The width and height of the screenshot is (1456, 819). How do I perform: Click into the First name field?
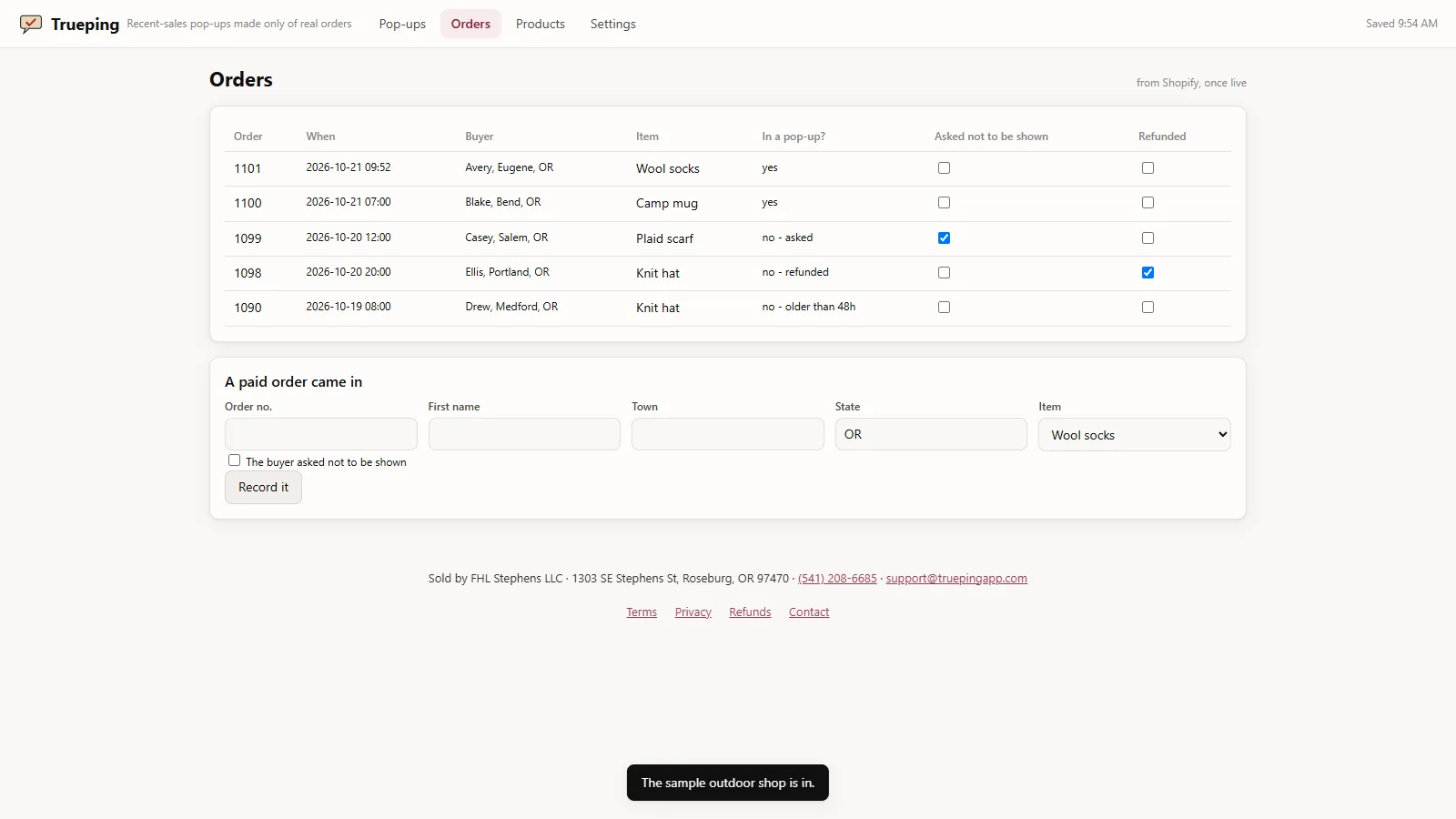[x=524, y=434]
